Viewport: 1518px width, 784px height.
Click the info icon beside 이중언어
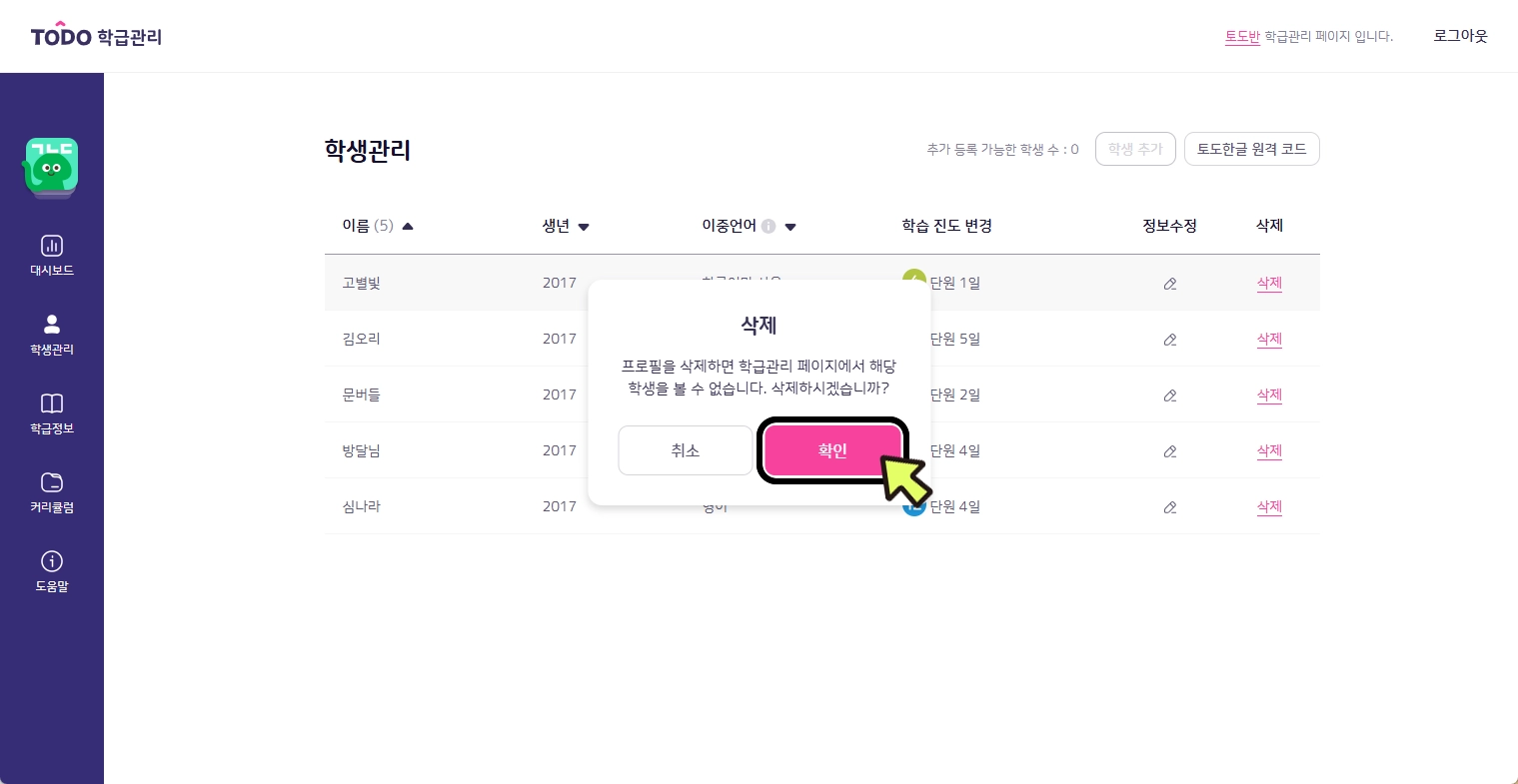point(768,227)
